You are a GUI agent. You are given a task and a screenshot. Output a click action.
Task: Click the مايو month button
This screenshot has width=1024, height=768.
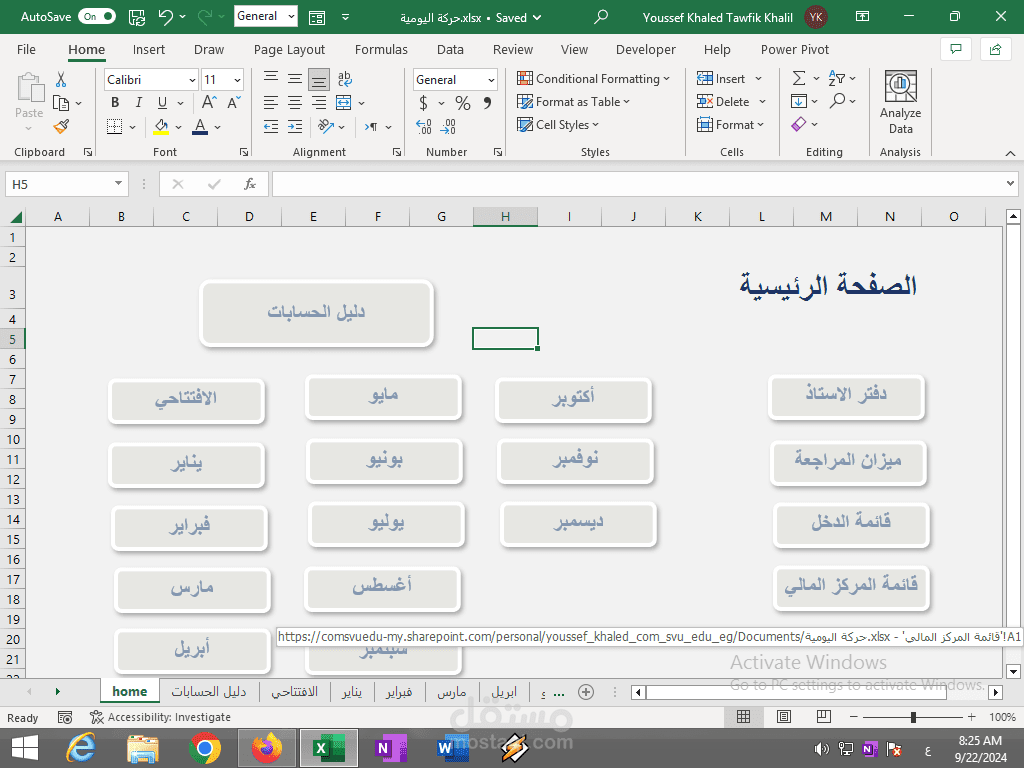point(383,397)
